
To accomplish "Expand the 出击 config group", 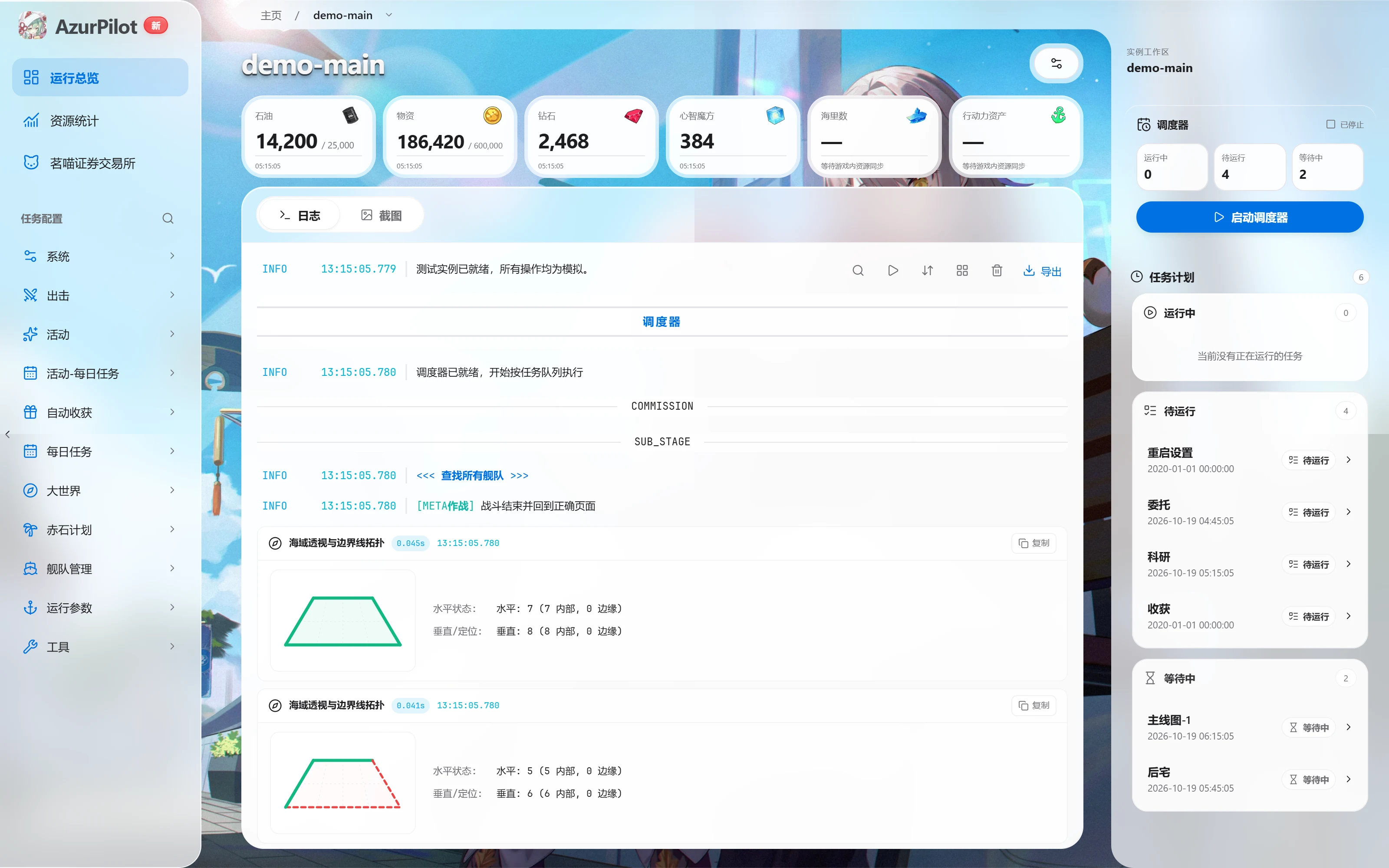I will pyautogui.click(x=100, y=295).
